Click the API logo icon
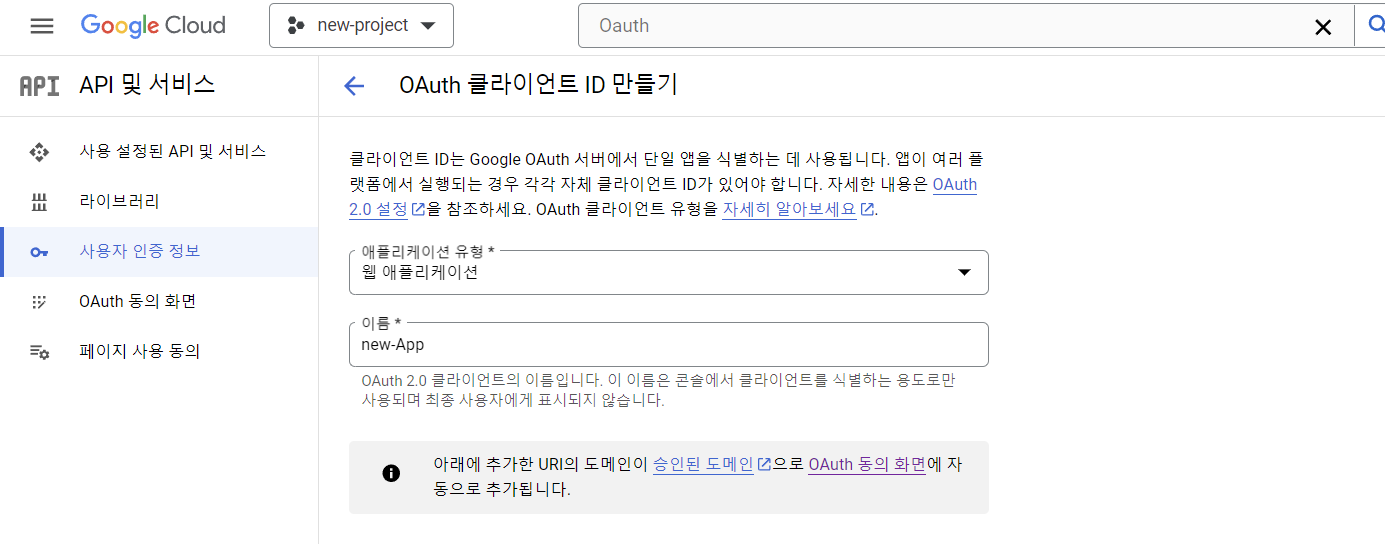Screen dimensions: 1385x544 (x=40, y=85)
